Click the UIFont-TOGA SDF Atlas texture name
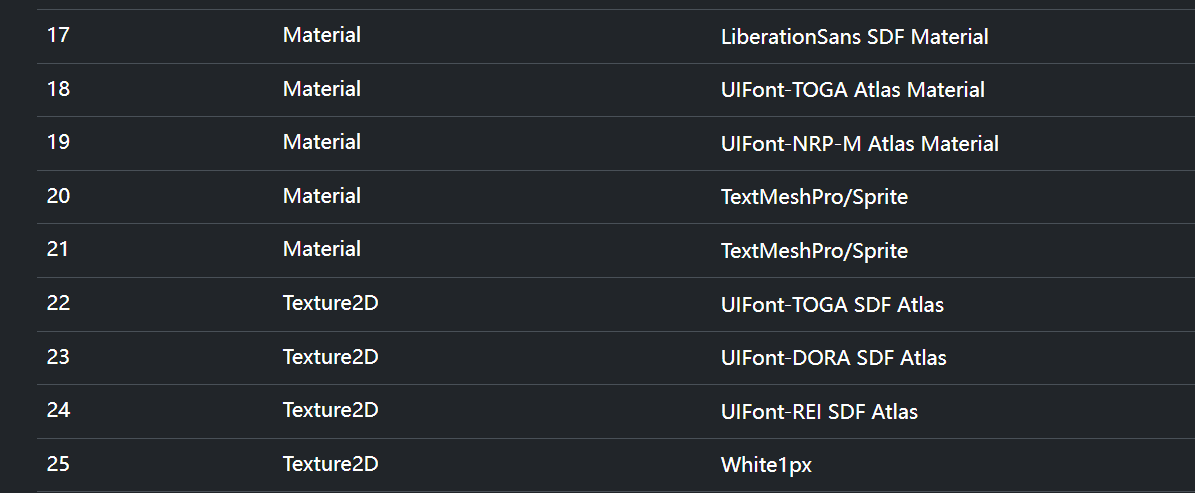 point(832,304)
